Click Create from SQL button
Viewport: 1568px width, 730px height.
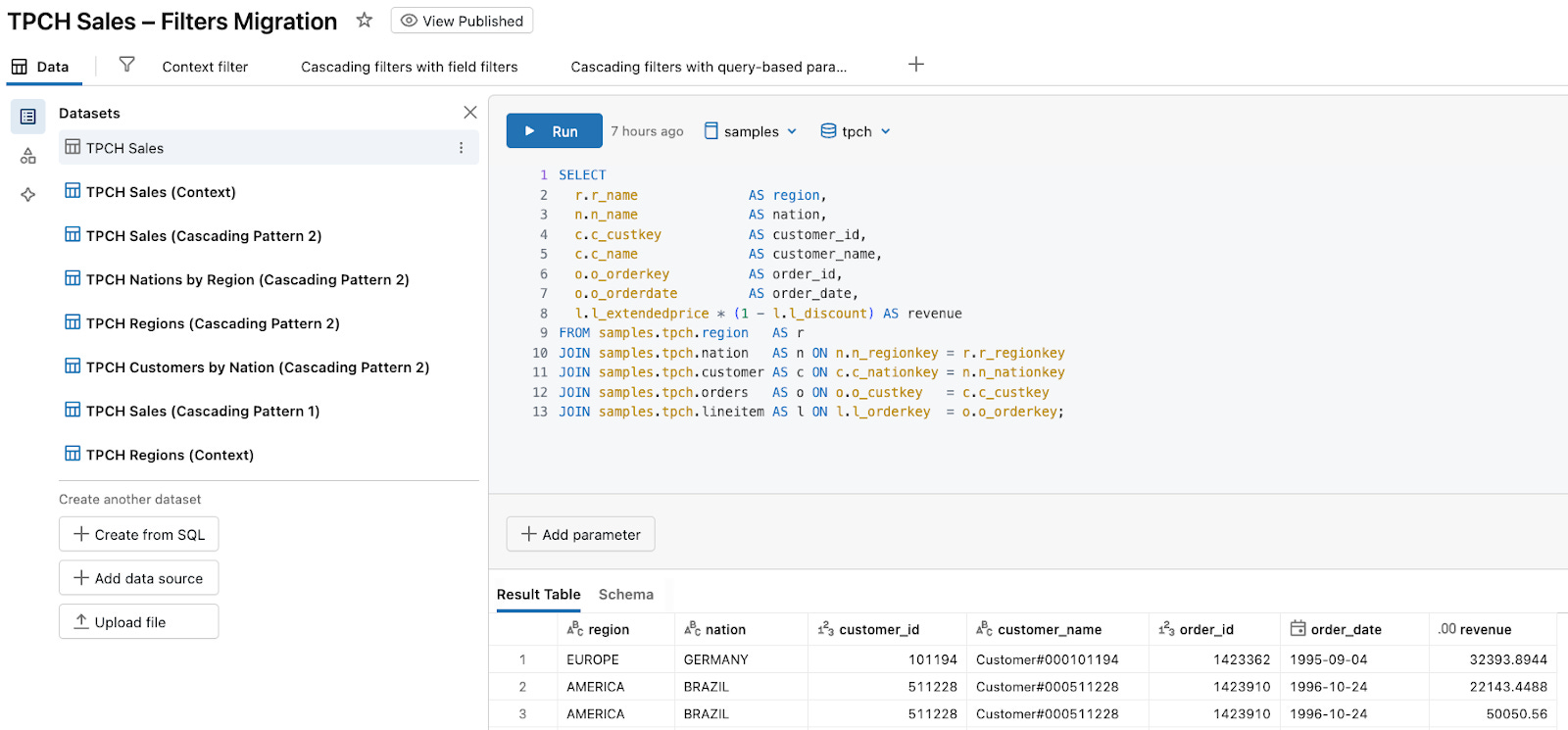click(138, 534)
